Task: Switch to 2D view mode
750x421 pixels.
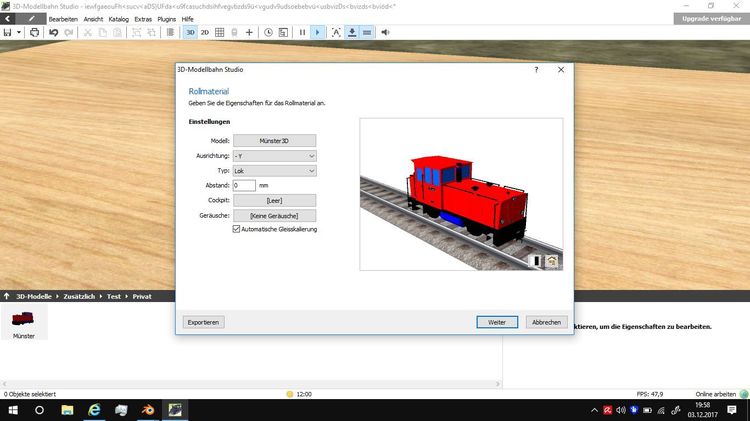Action: tap(205, 32)
